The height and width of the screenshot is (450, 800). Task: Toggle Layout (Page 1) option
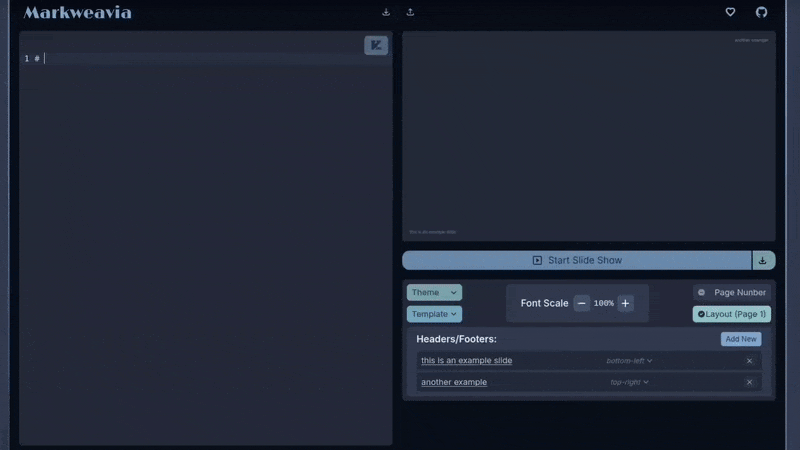tap(732, 314)
